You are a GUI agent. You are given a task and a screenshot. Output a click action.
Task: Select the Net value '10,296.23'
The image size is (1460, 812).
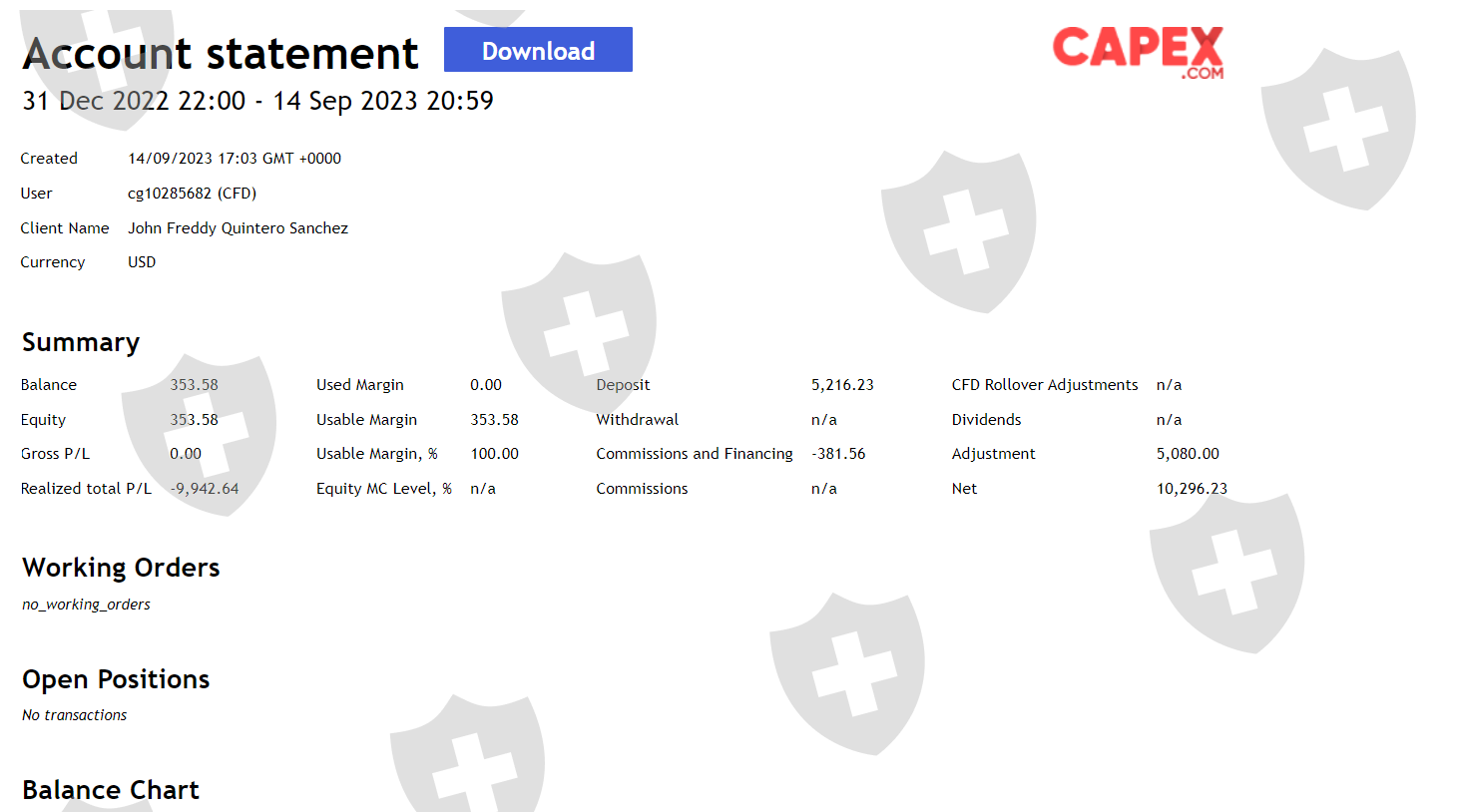1192,489
